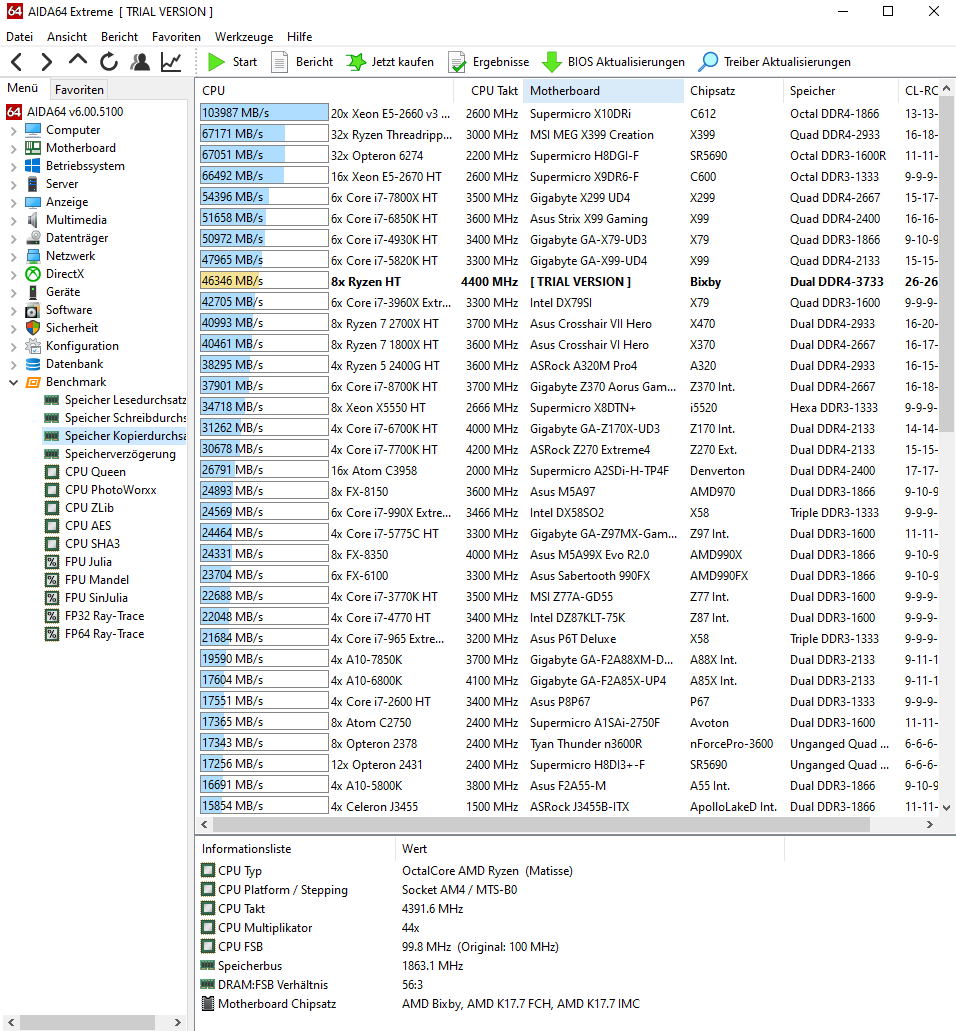Collapse the Benchmark tree node

coord(13,382)
